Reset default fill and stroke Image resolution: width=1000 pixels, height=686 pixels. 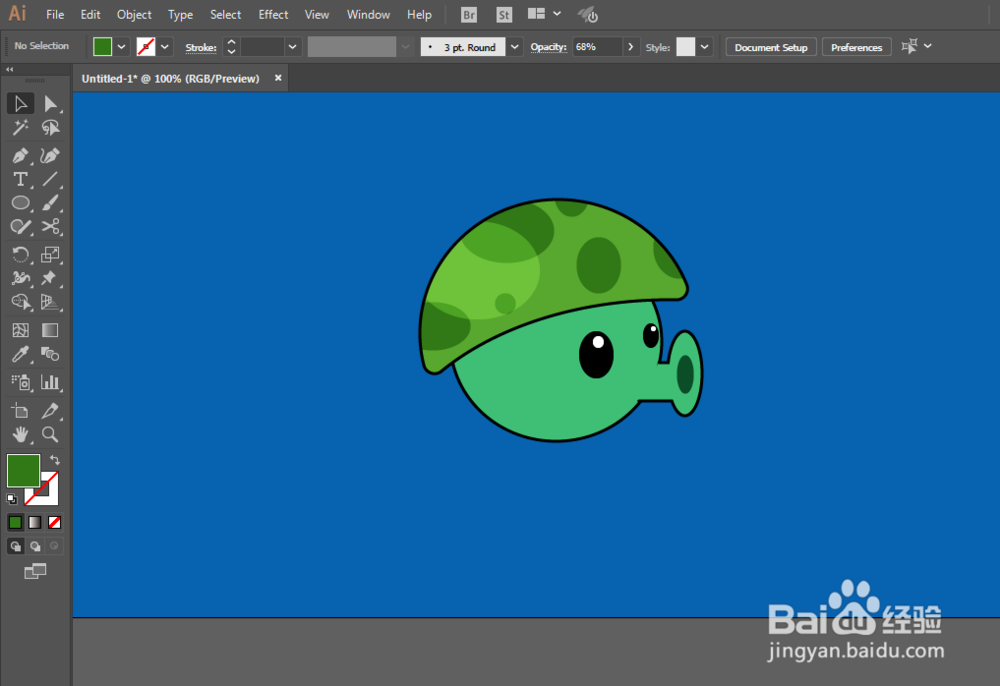point(12,499)
